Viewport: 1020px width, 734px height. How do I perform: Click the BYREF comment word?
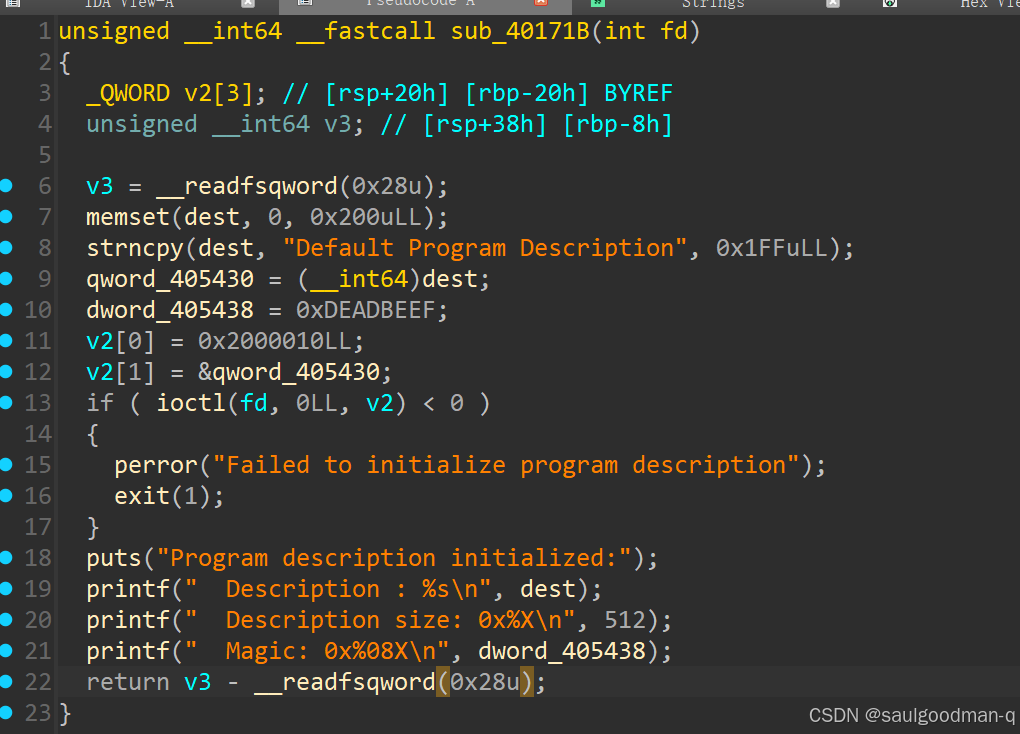(x=638, y=94)
